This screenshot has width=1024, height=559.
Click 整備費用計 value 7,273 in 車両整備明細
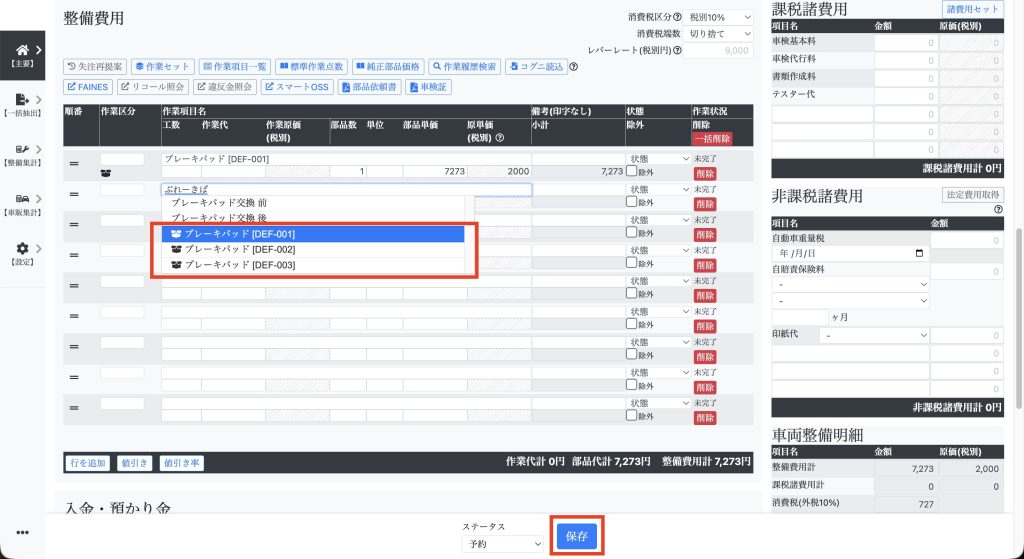905,468
